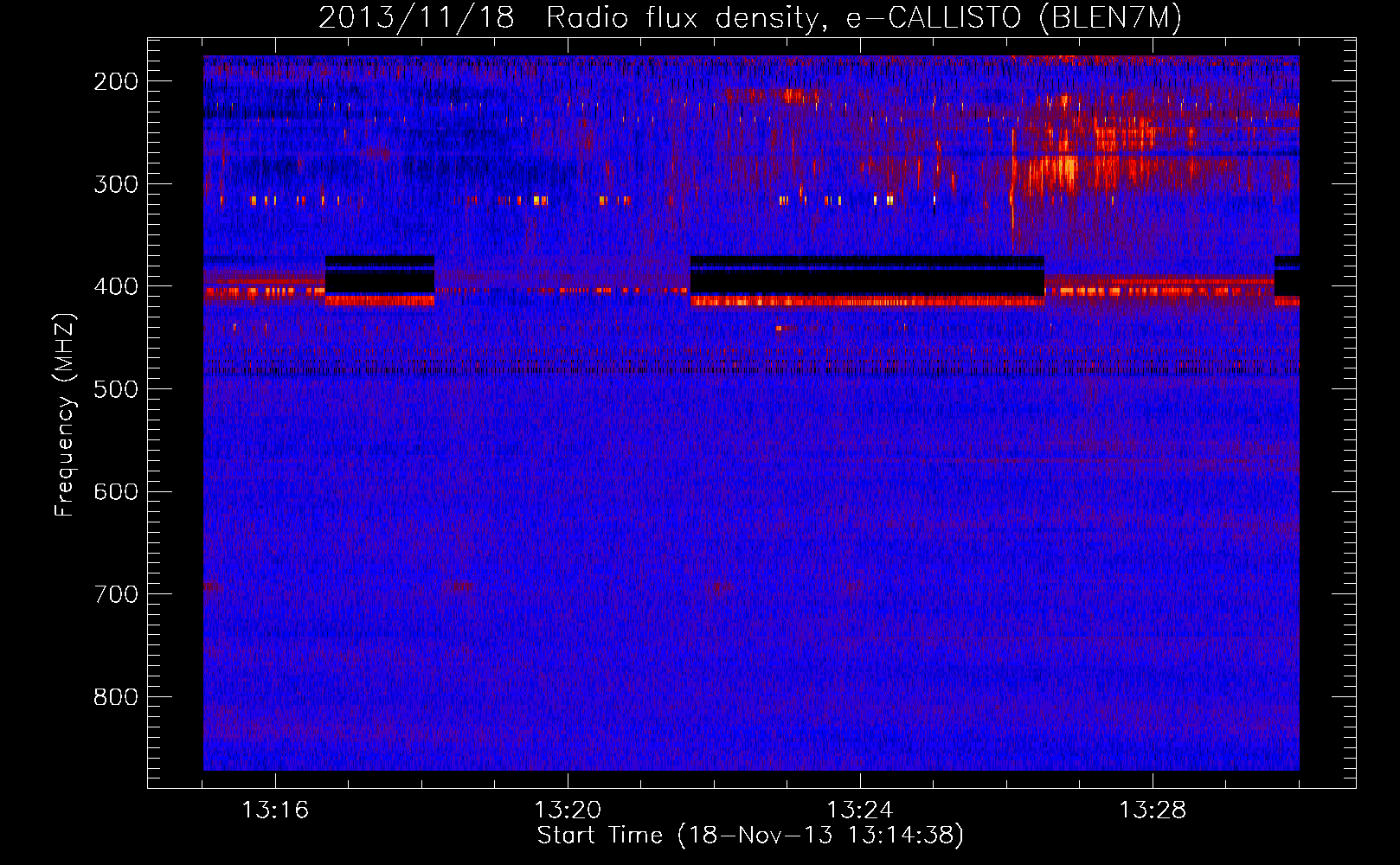Image resolution: width=1400 pixels, height=865 pixels.
Task: Click the '13:16' time axis label
Action: pyautogui.click(x=275, y=811)
